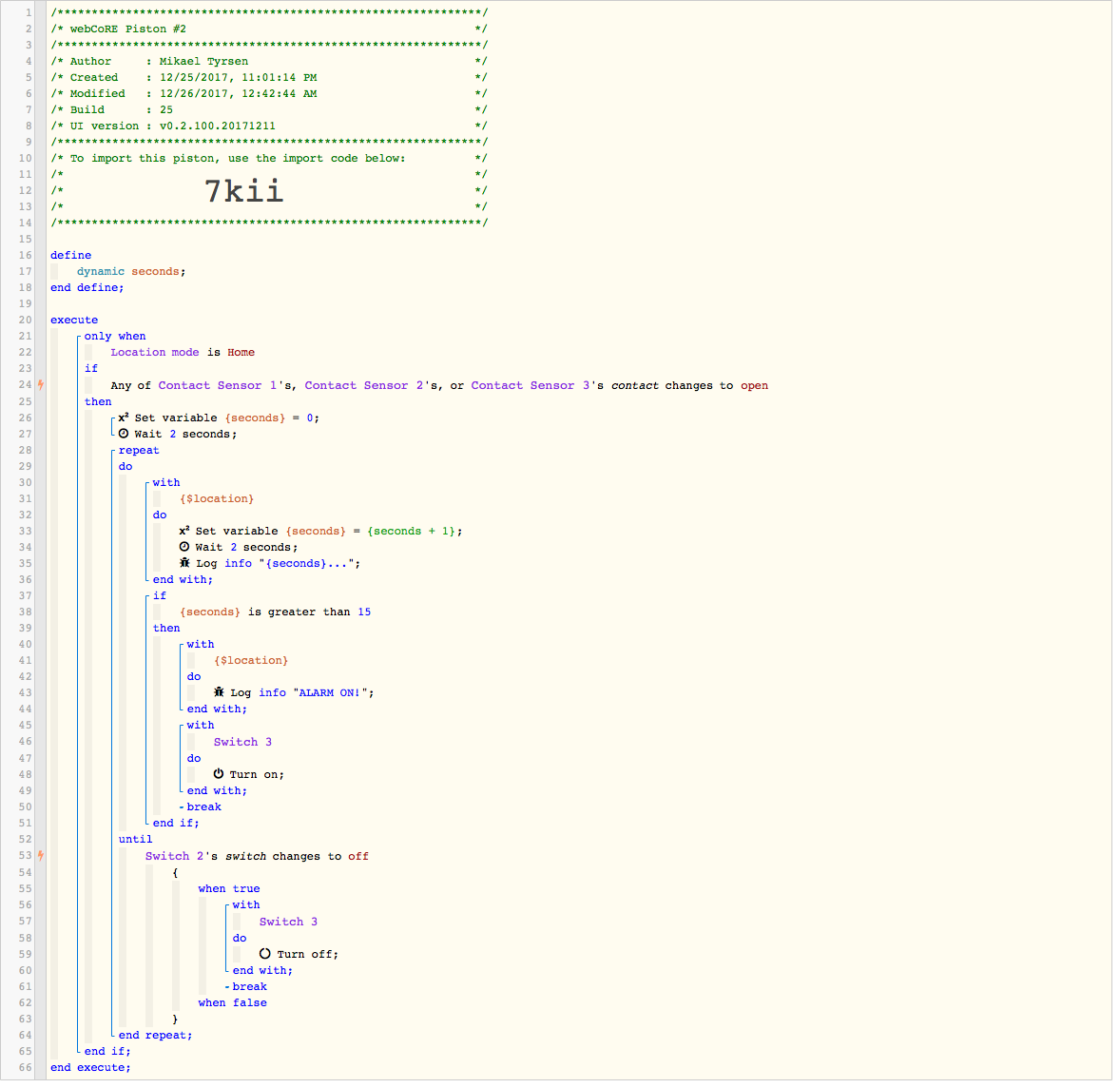
Task: Click the lightning bolt icon on line 53
Action: [x=42, y=856]
